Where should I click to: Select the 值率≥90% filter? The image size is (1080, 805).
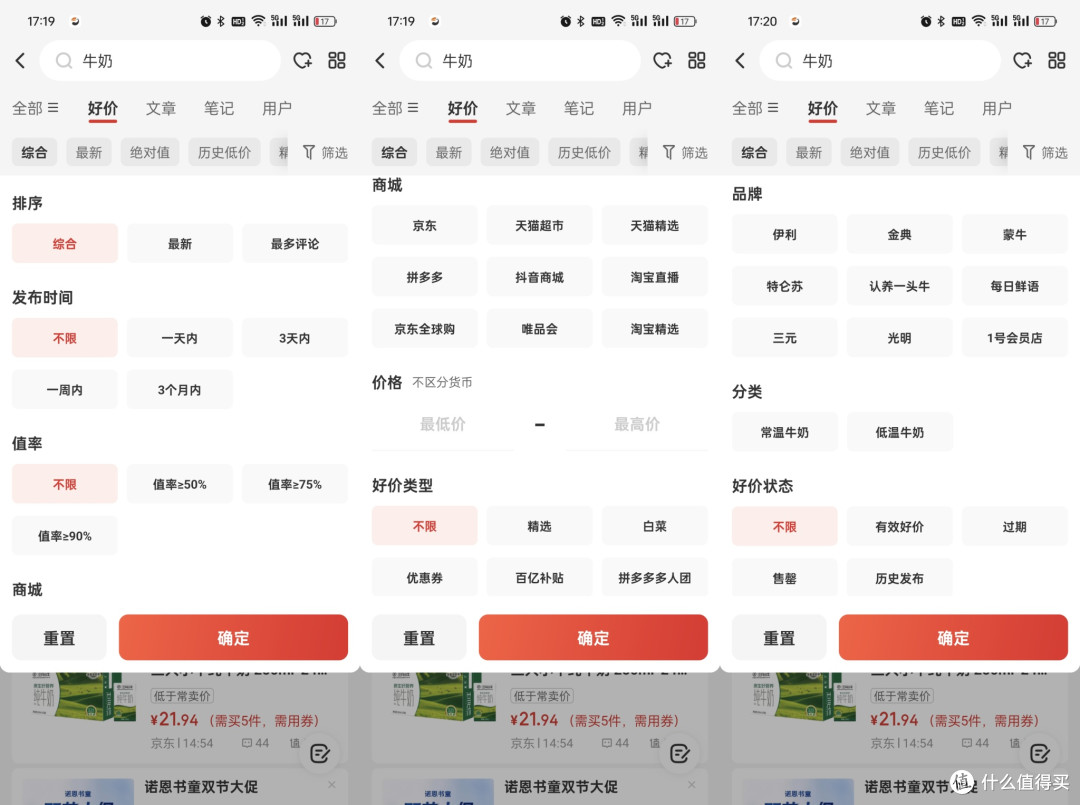pyautogui.click(x=65, y=536)
